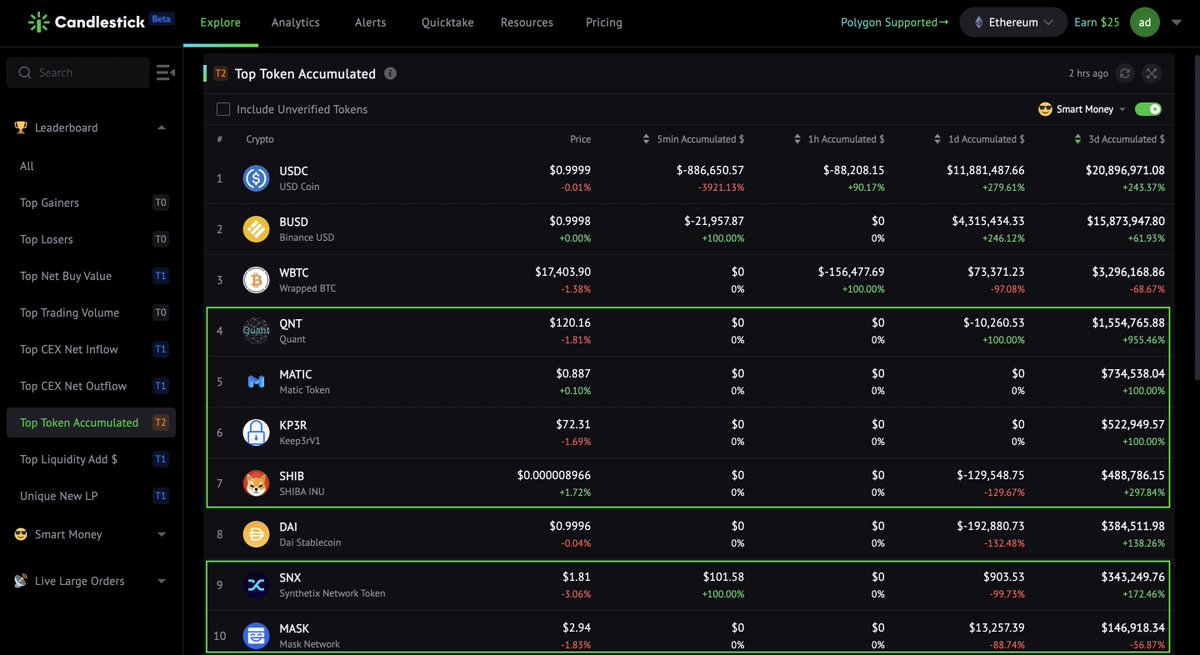Click inside the Search field
The image size is (1200, 655).
[77, 71]
